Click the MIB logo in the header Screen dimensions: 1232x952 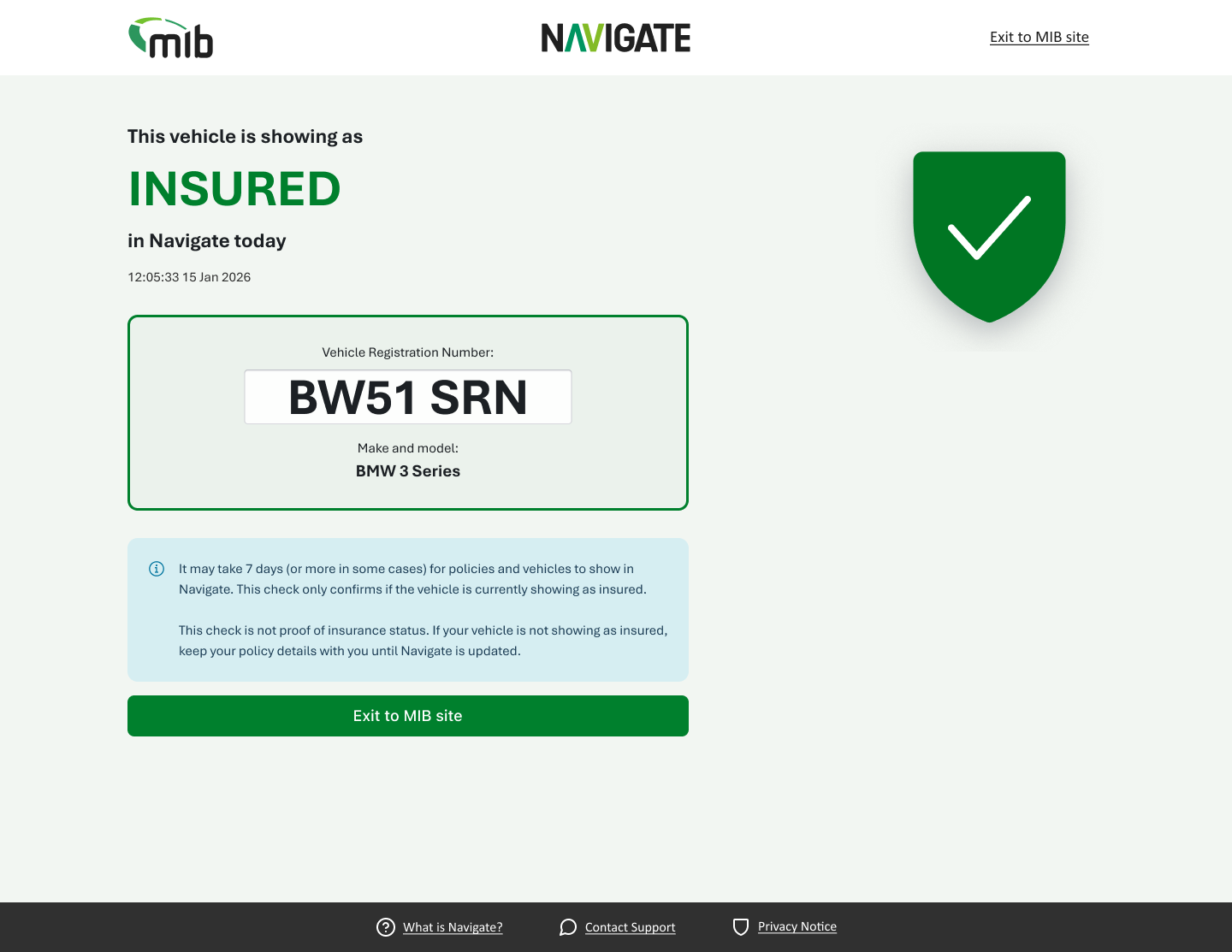170,38
